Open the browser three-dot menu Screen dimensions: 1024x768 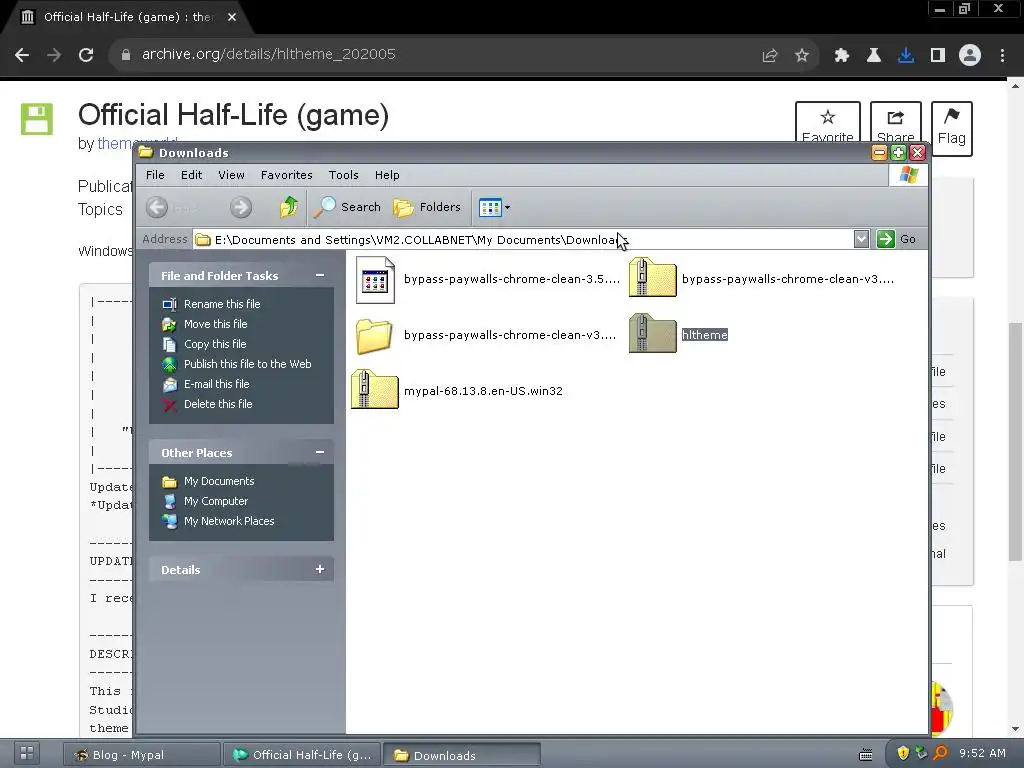pos(1002,56)
